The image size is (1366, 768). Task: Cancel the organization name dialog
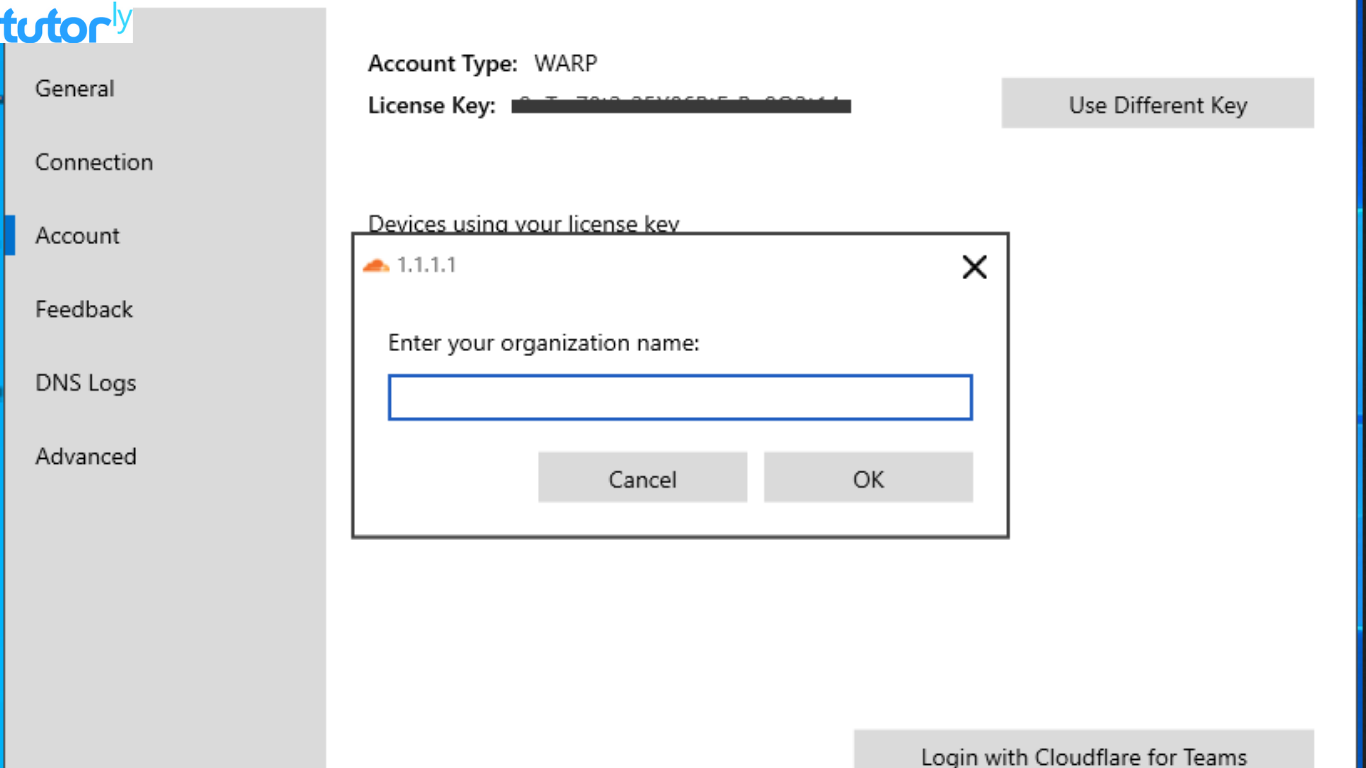point(642,478)
